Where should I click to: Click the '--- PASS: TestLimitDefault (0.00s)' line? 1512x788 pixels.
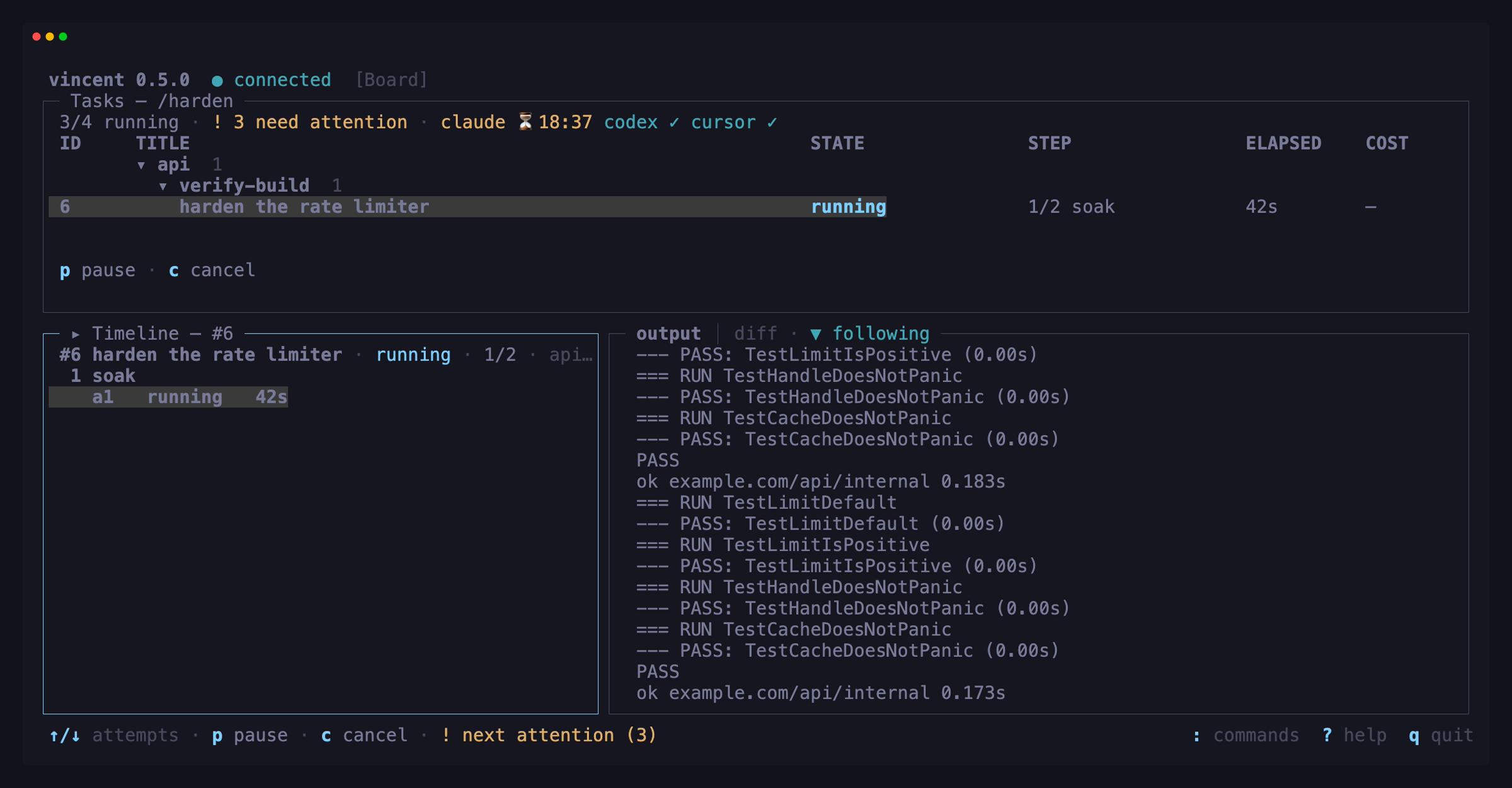pos(820,524)
